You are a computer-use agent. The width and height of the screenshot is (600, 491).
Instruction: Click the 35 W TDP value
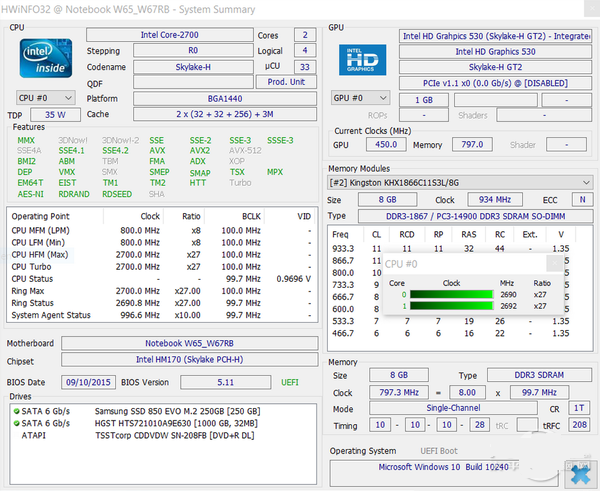55,115
